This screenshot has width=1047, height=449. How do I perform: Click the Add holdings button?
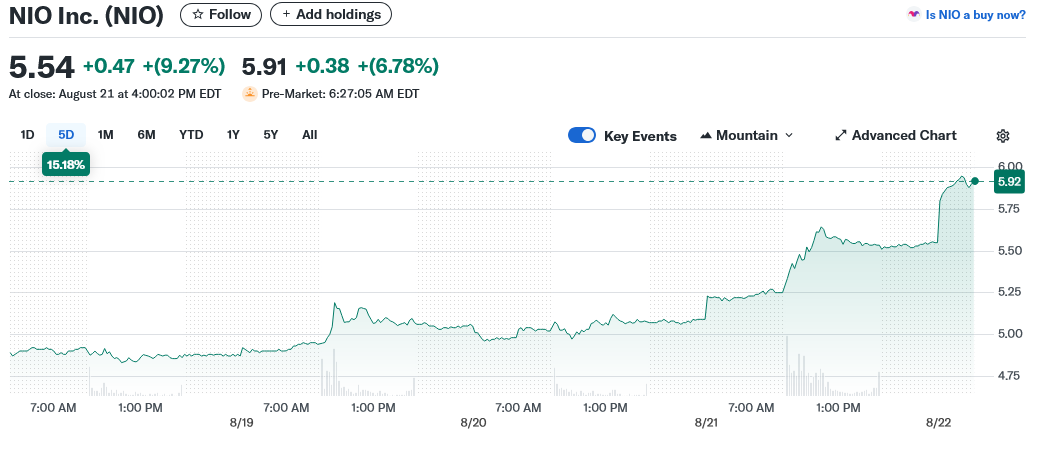(331, 14)
